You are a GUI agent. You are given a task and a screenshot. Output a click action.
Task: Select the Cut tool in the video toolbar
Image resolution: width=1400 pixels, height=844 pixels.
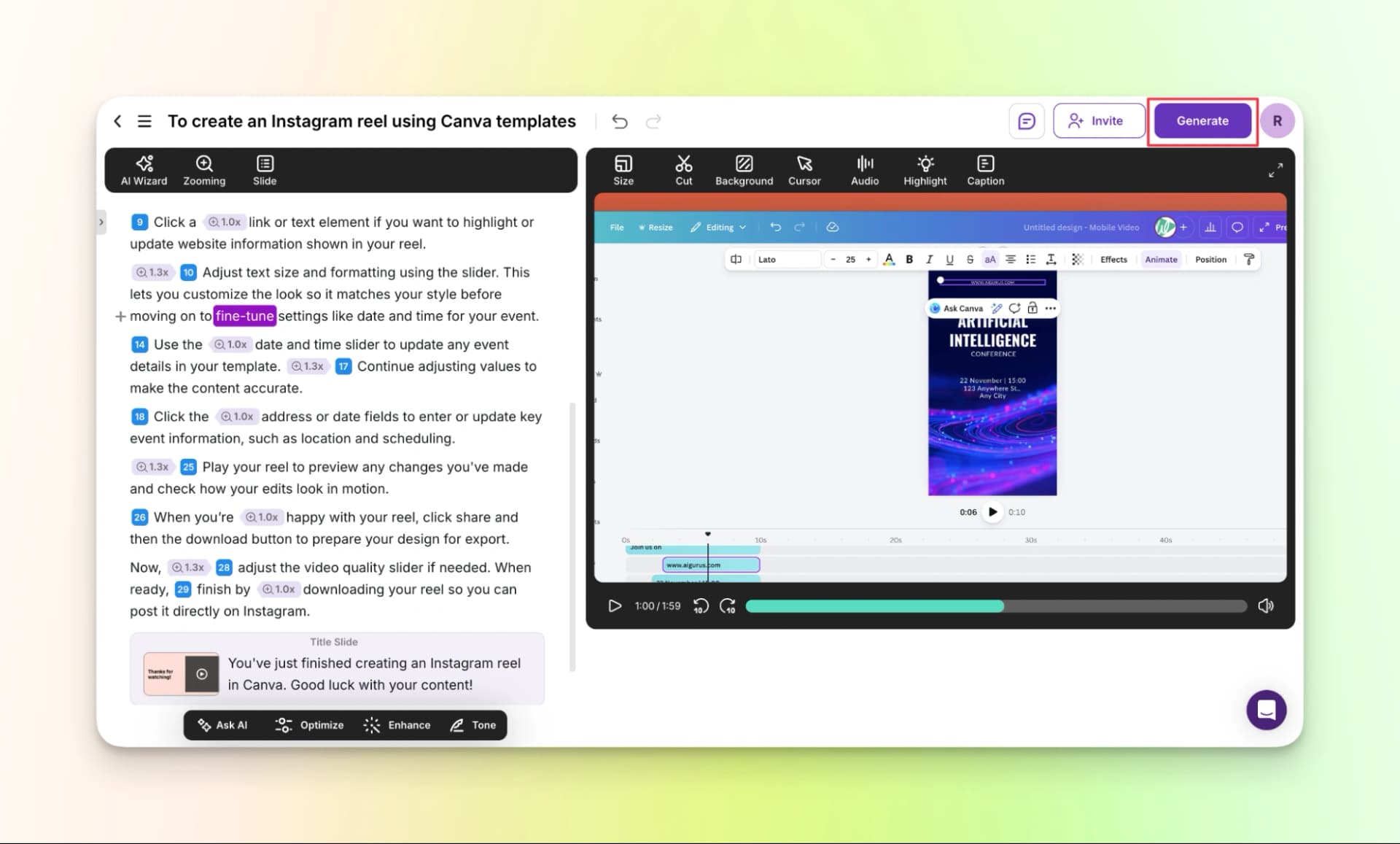(x=683, y=170)
